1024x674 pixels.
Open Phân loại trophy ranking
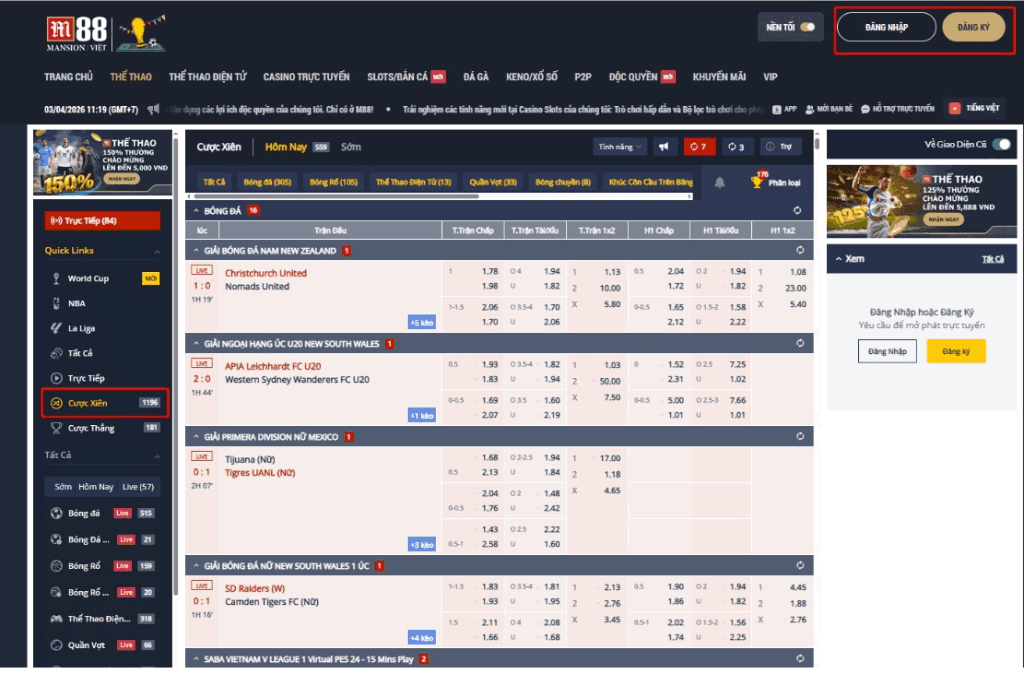pos(776,181)
